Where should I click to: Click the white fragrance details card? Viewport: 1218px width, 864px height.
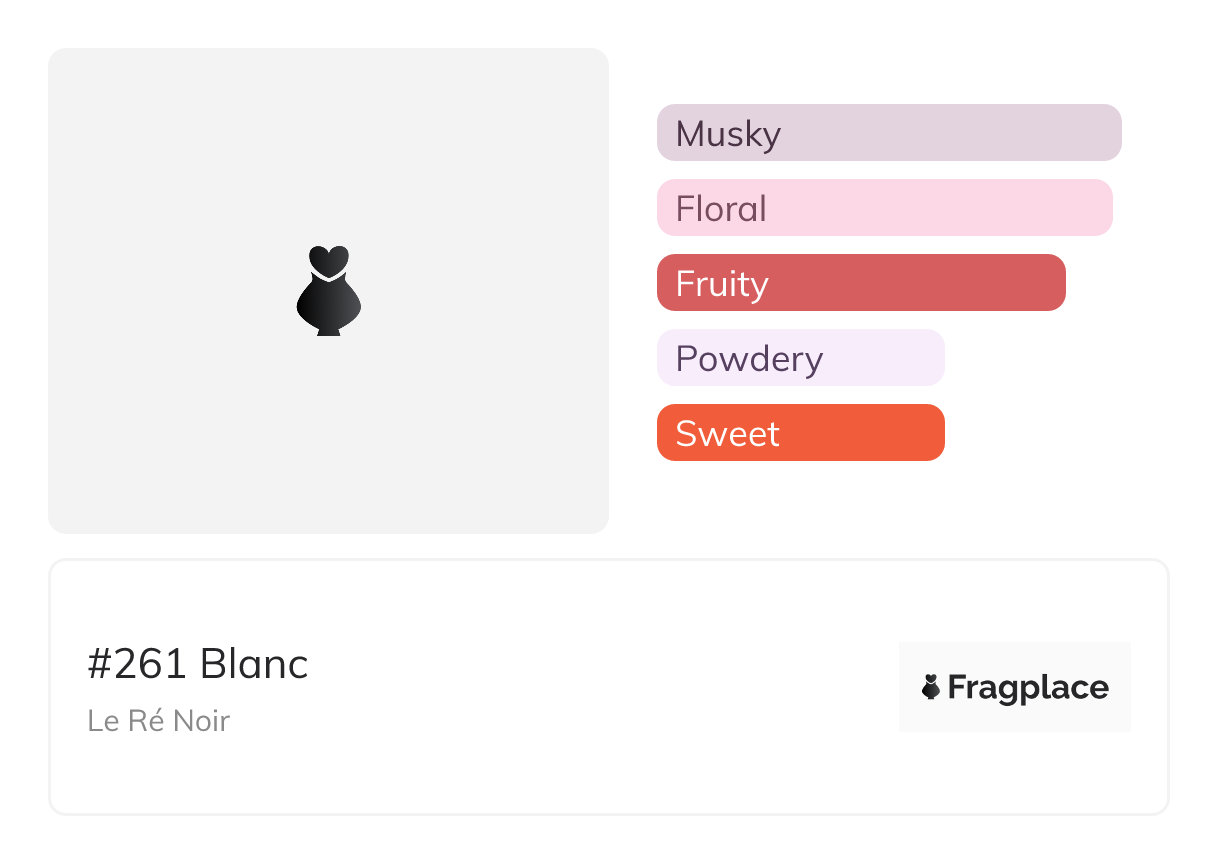pyautogui.click(x=609, y=687)
